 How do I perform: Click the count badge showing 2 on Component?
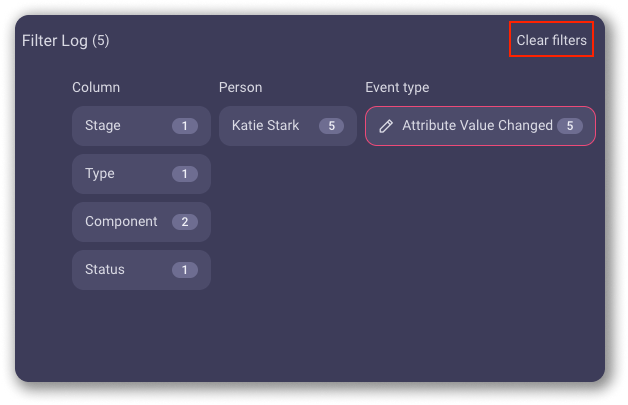(185, 222)
